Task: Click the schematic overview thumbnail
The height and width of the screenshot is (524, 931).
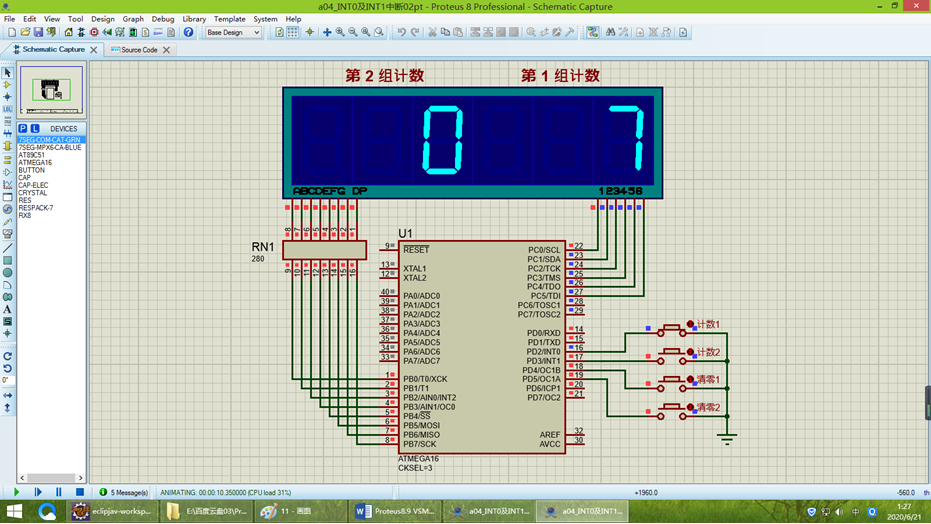Action: pyautogui.click(x=52, y=90)
